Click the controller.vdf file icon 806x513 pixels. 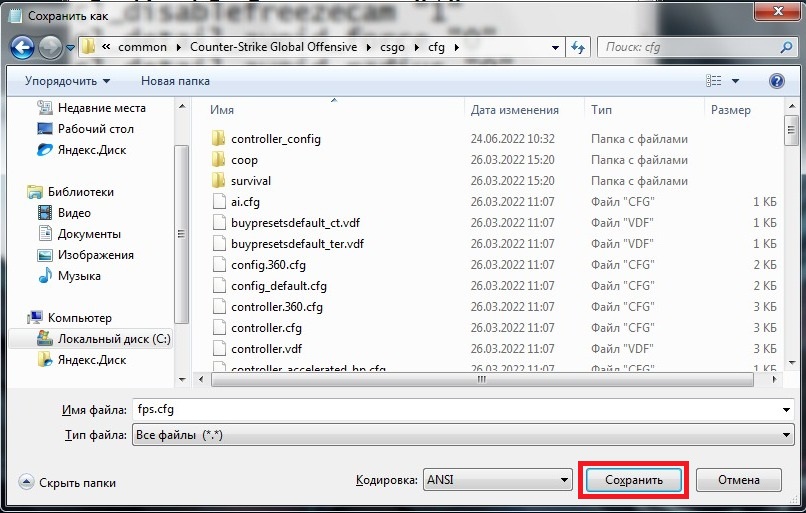[x=219, y=349]
